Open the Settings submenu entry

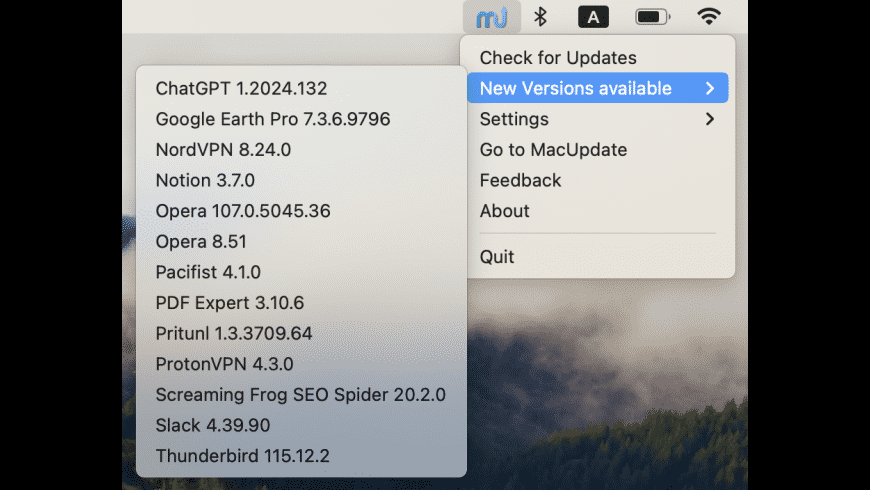tap(598, 119)
